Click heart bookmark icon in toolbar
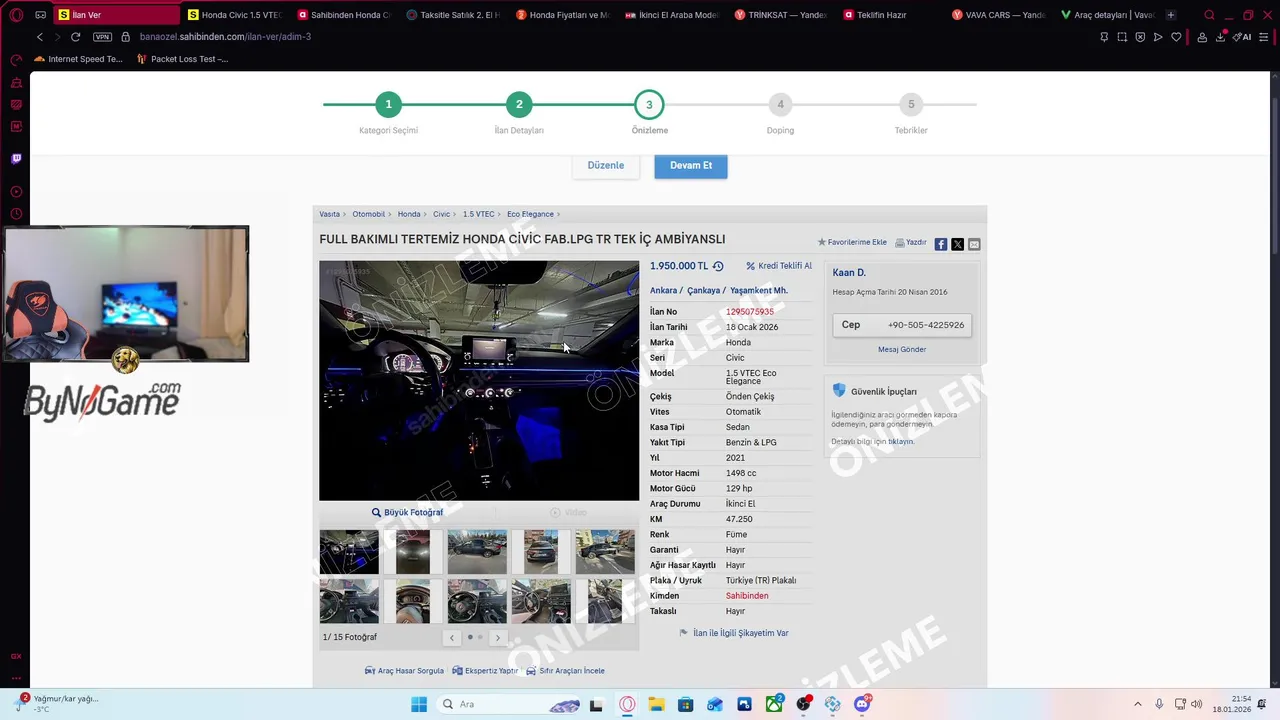 1176,37
